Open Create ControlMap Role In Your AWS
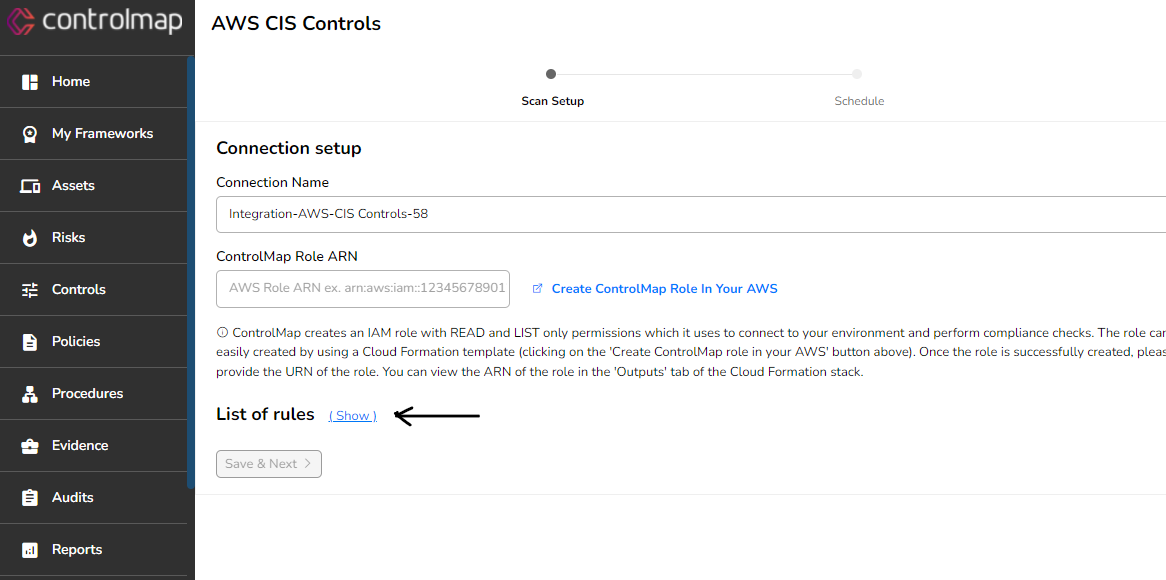 (x=664, y=288)
